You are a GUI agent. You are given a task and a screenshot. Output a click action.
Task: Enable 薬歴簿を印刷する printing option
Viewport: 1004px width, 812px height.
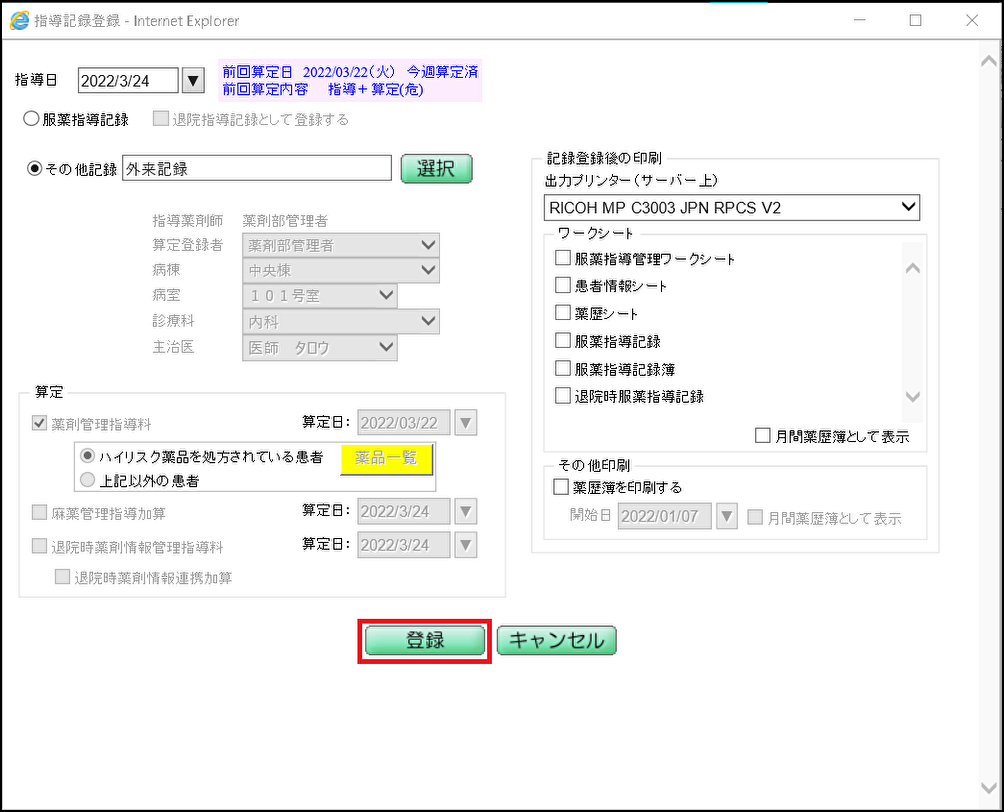[x=562, y=486]
